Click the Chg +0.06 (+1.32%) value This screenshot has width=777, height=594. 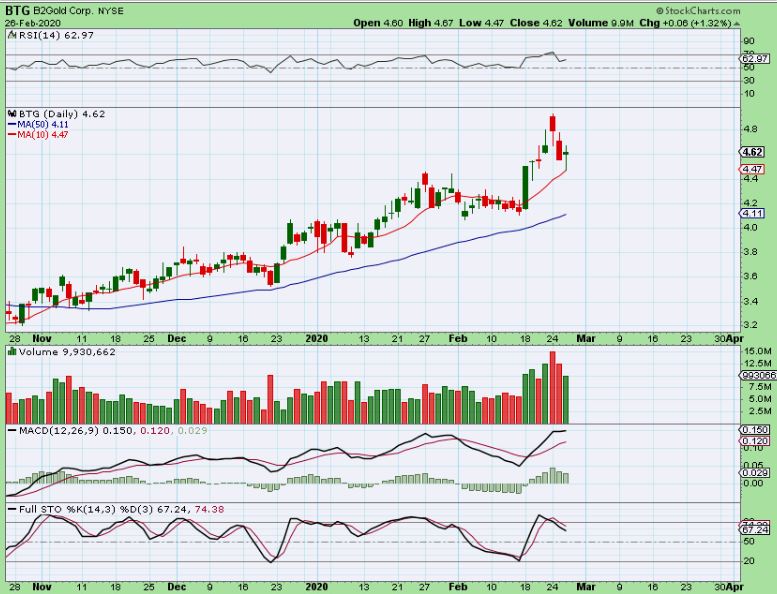(685, 23)
